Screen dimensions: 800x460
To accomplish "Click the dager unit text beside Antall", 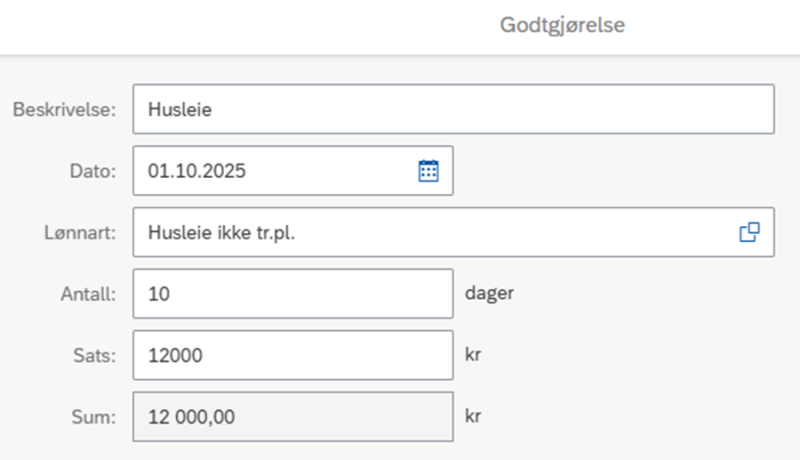I will (489, 293).
